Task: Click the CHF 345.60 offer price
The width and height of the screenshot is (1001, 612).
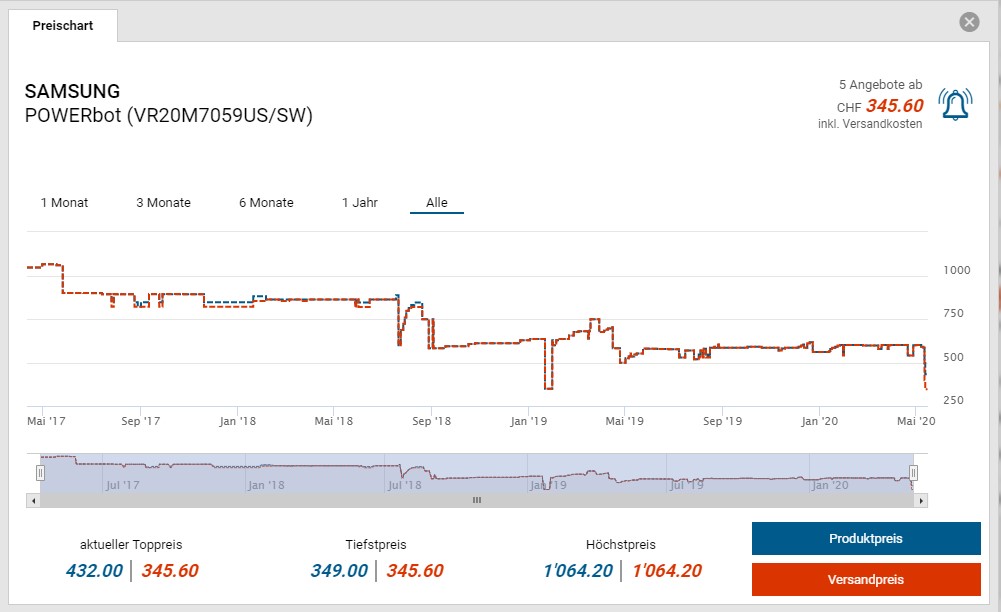Action: [893, 106]
